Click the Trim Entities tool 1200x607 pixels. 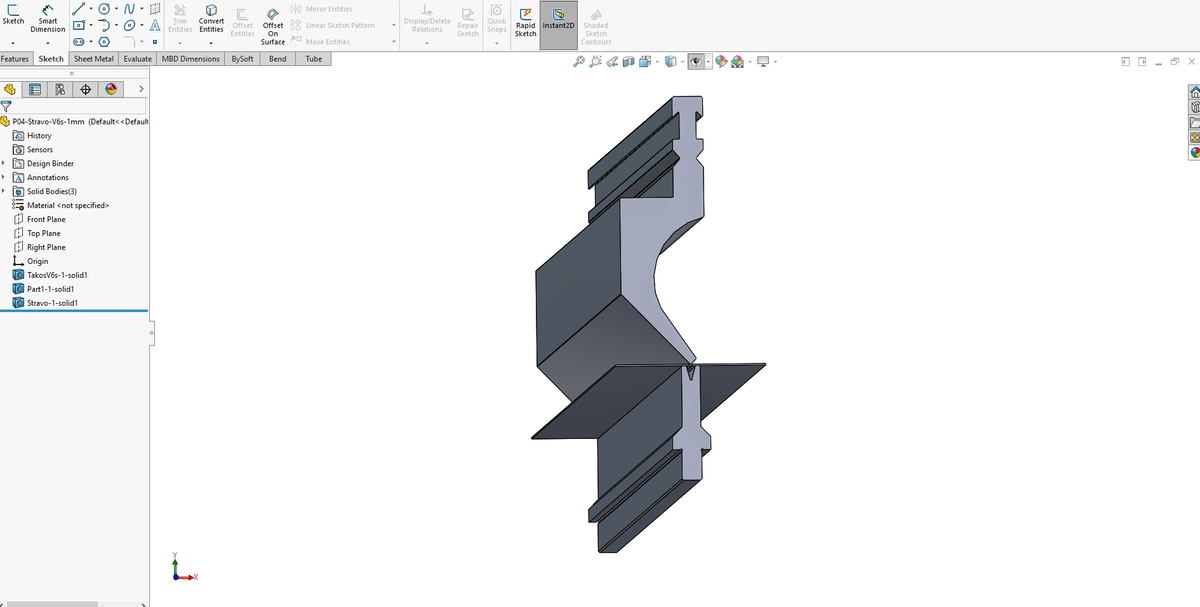pyautogui.click(x=180, y=17)
